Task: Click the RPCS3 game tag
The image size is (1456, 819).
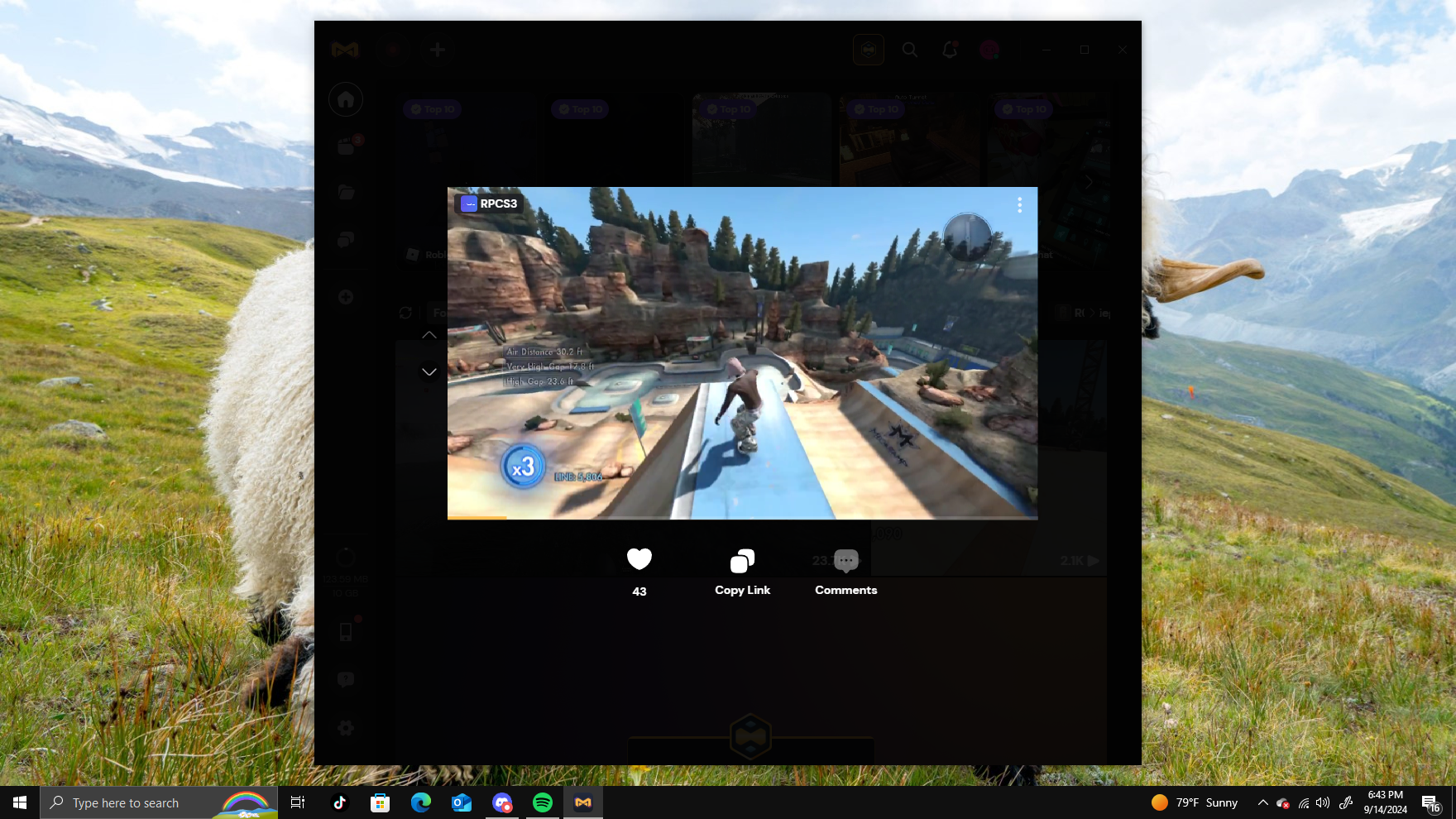Action: pos(490,204)
